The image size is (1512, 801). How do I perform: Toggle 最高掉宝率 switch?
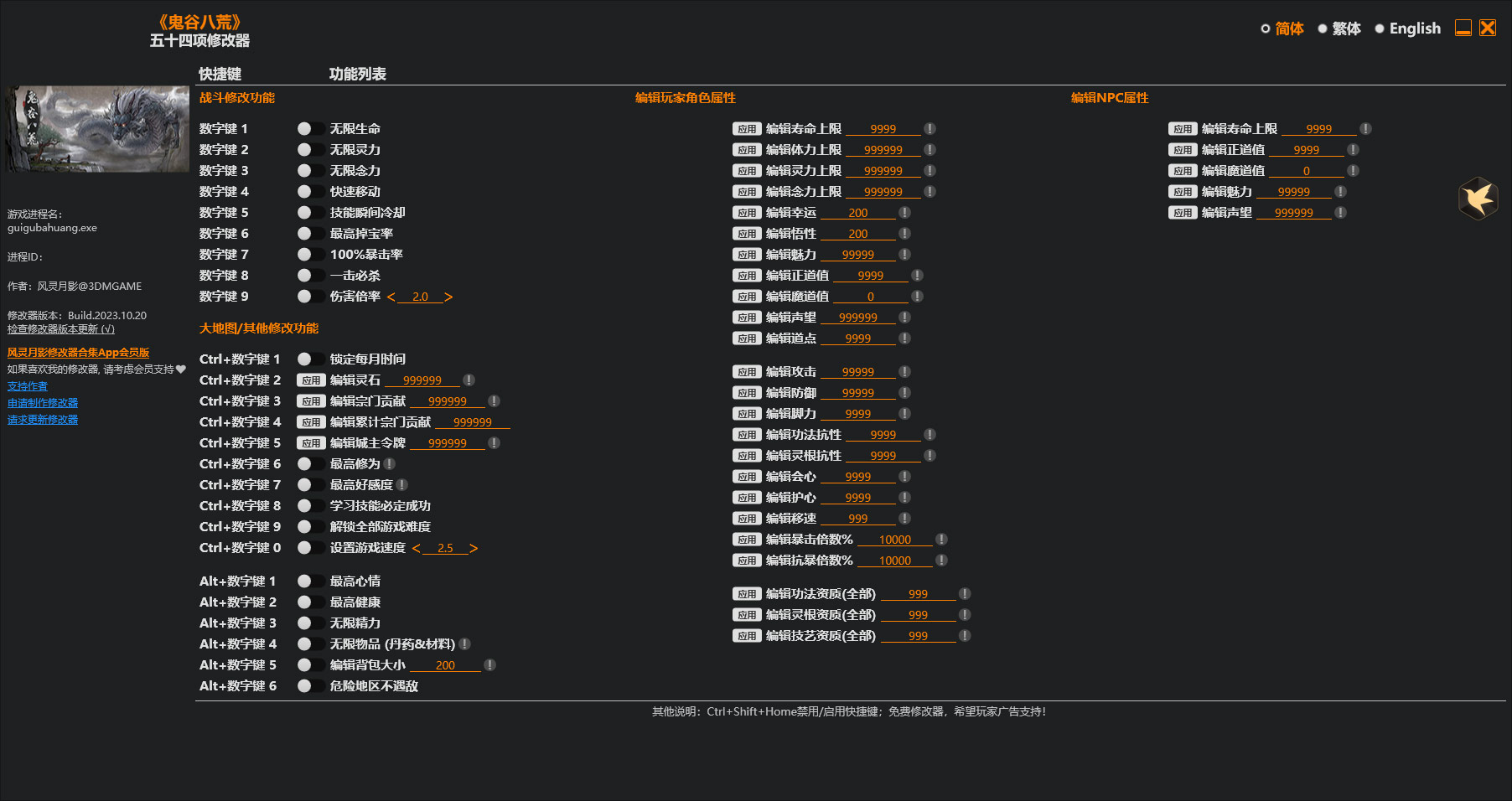coord(310,234)
